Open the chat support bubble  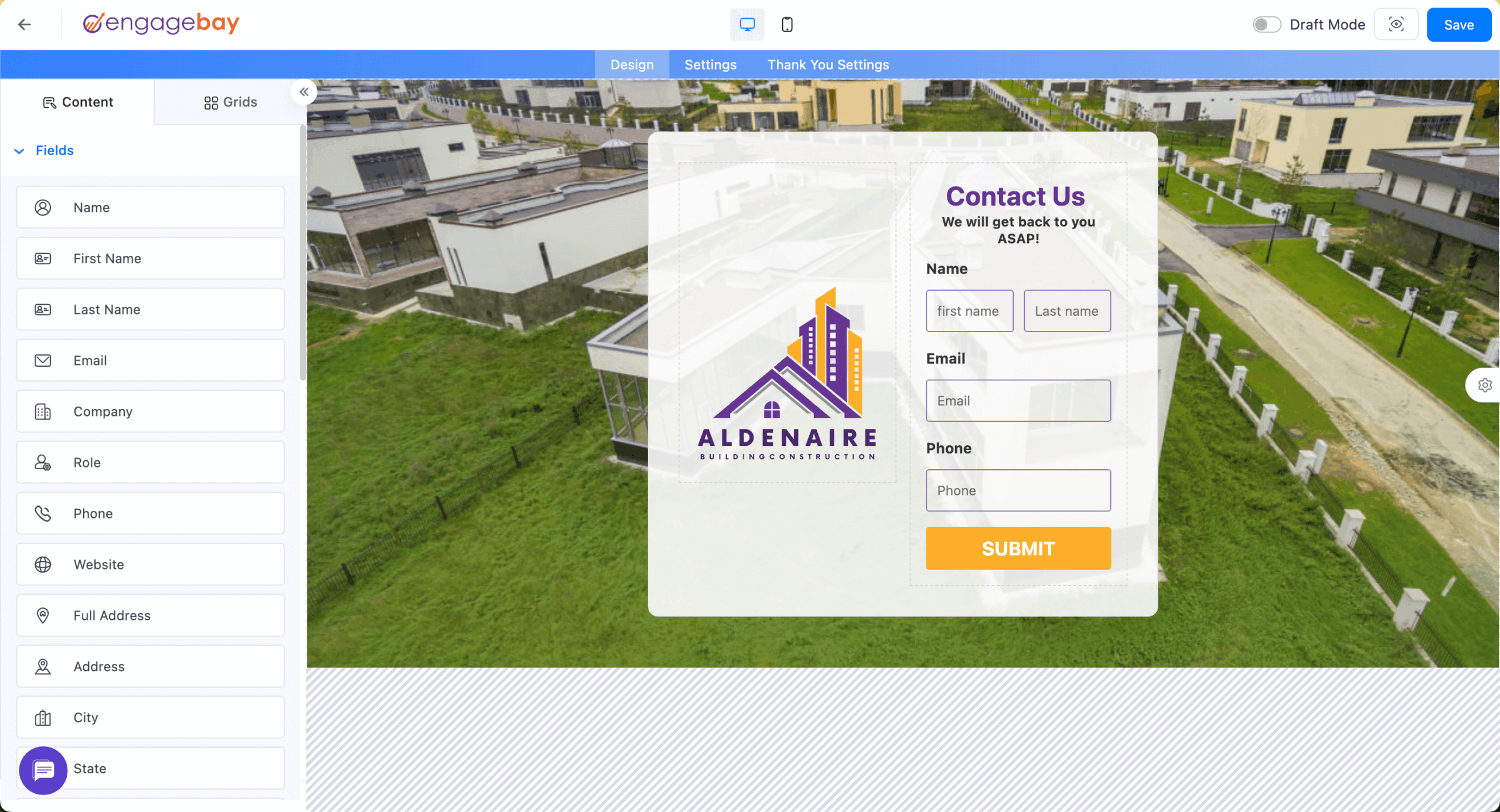coord(43,770)
